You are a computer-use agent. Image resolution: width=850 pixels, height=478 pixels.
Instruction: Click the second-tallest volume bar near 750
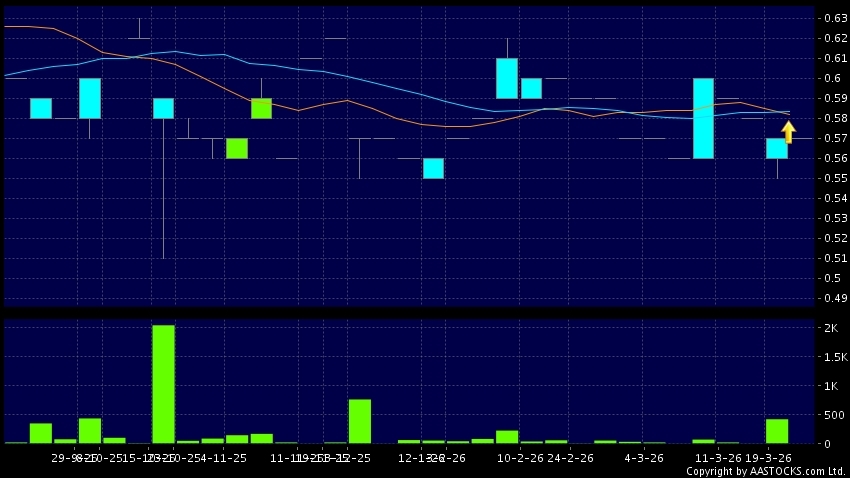(x=360, y=421)
